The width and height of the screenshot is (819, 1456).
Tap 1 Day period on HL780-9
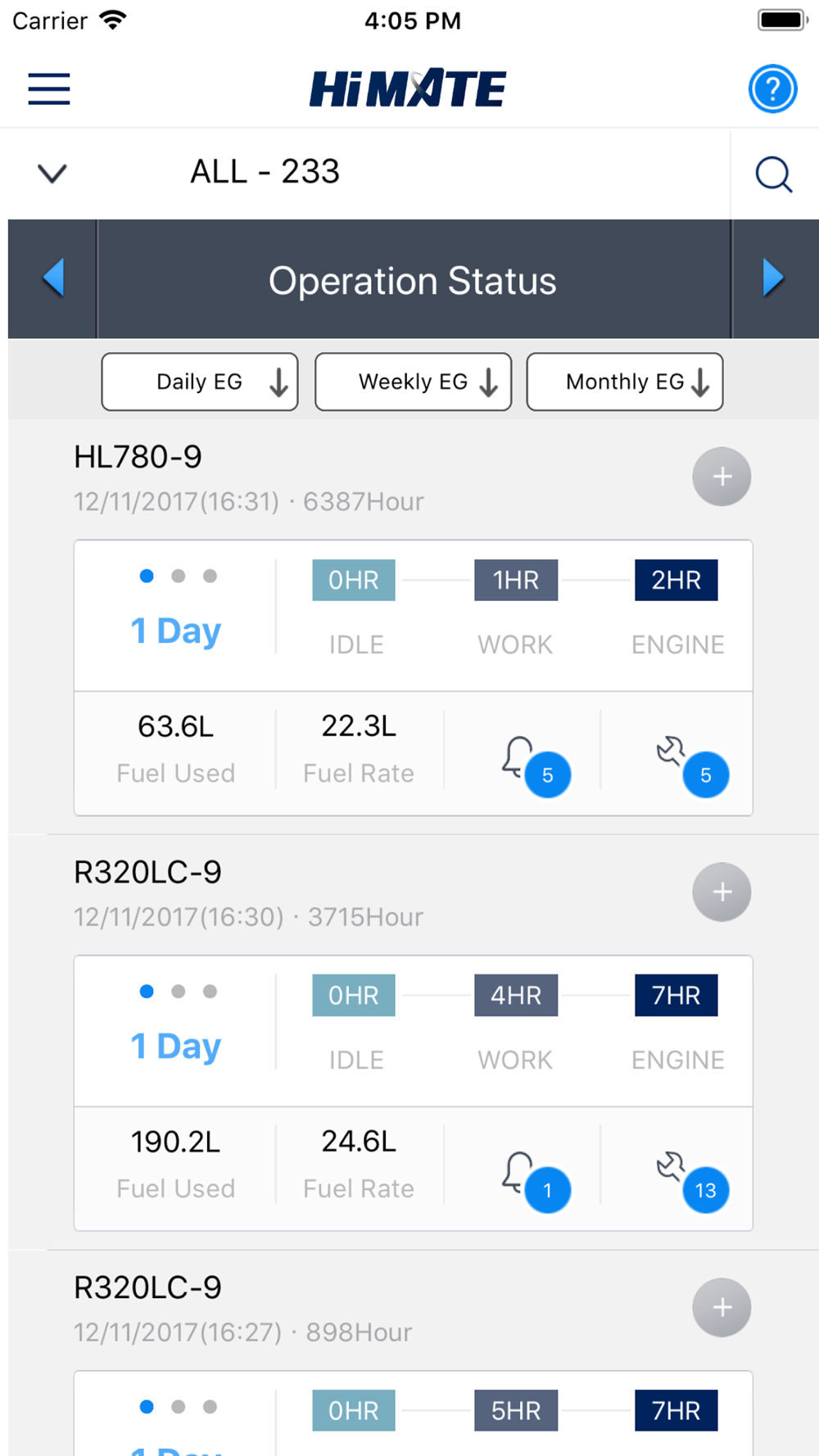(x=176, y=631)
